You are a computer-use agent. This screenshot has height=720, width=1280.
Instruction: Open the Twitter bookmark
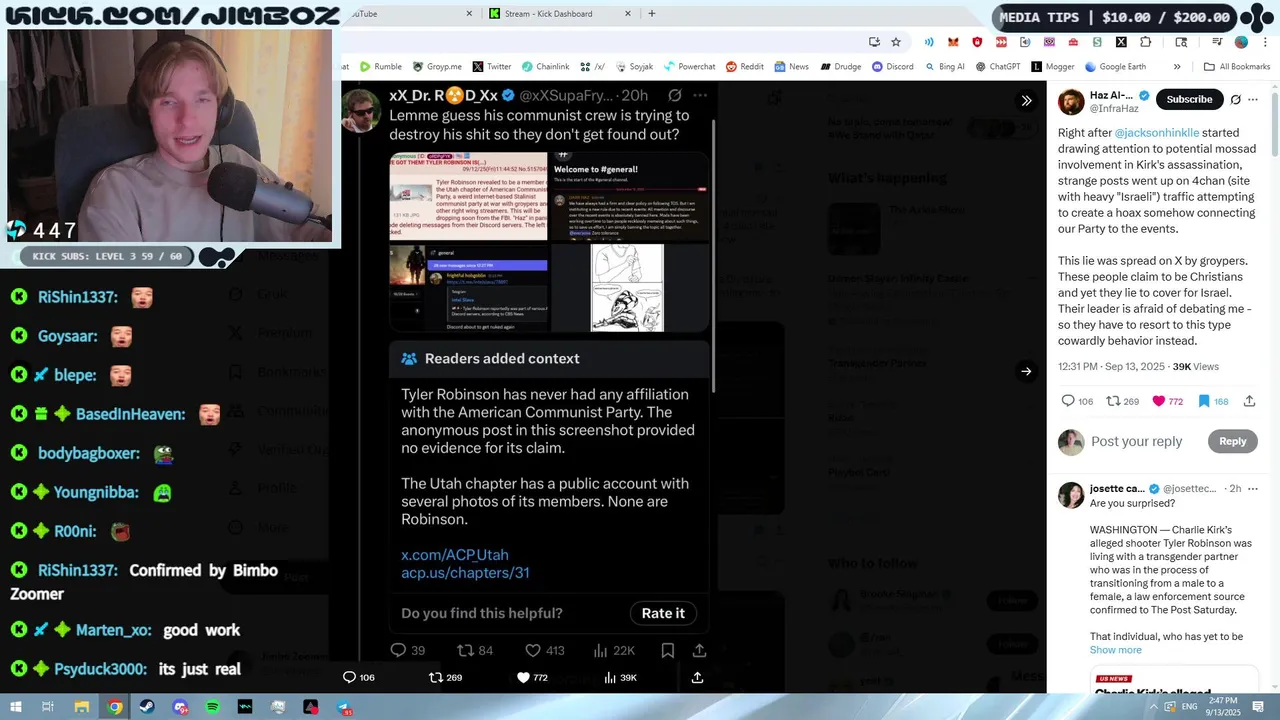coord(491,67)
